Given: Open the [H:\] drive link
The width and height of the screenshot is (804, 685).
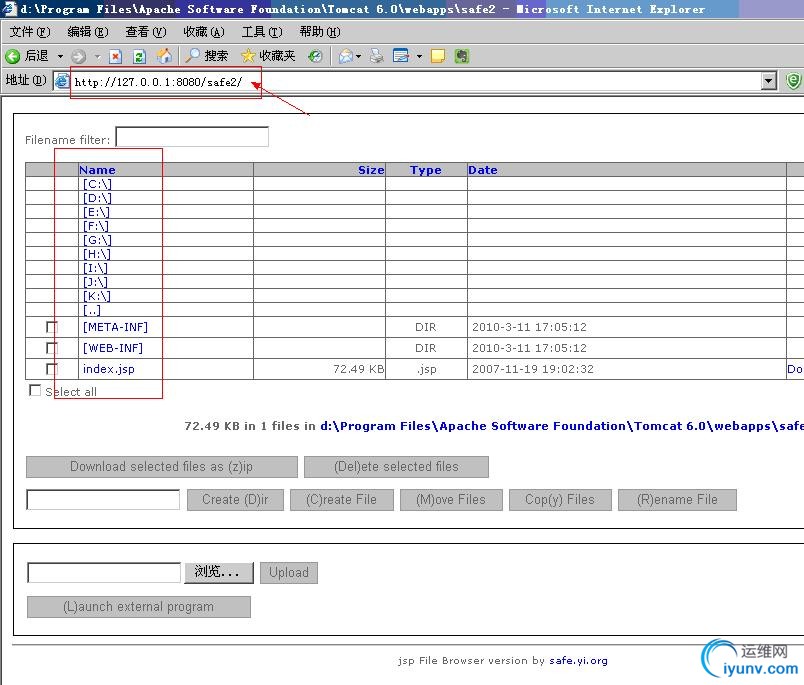Looking at the screenshot, I should tap(96, 254).
